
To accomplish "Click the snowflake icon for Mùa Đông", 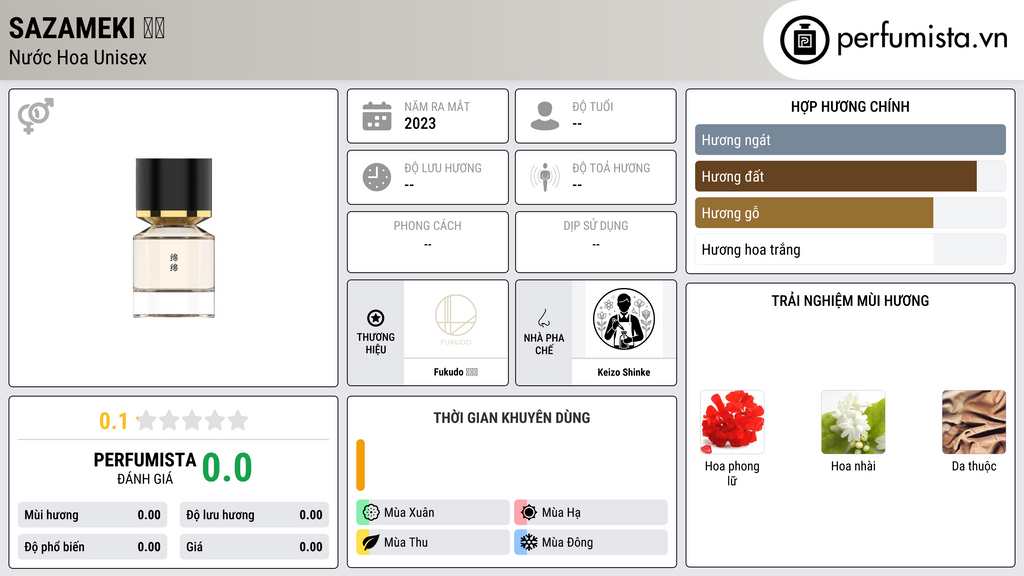I will pyautogui.click(x=529, y=542).
